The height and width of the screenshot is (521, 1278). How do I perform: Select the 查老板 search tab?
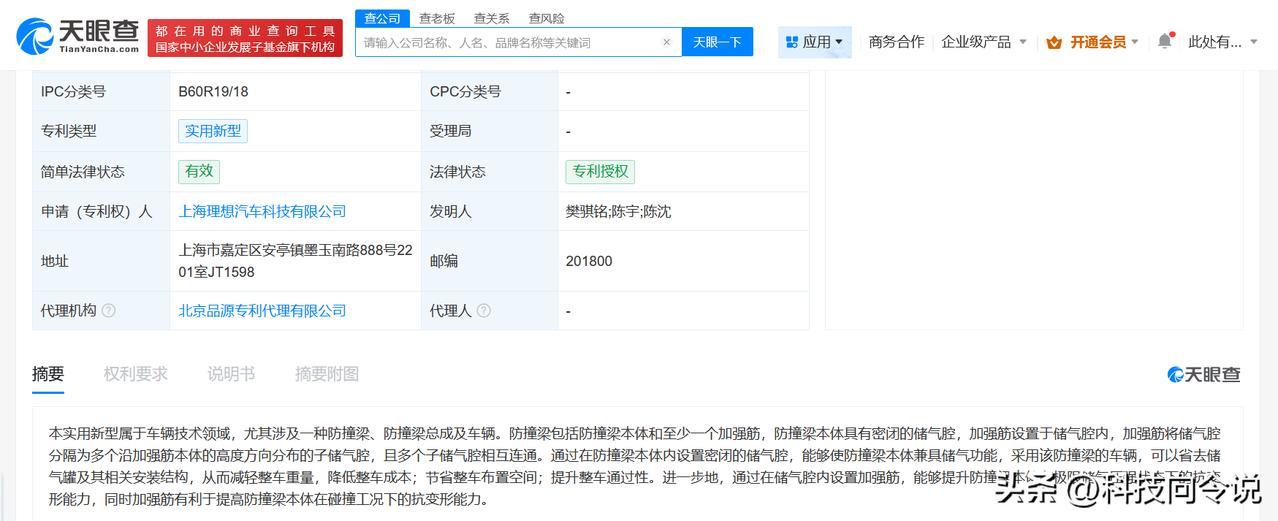click(x=437, y=18)
